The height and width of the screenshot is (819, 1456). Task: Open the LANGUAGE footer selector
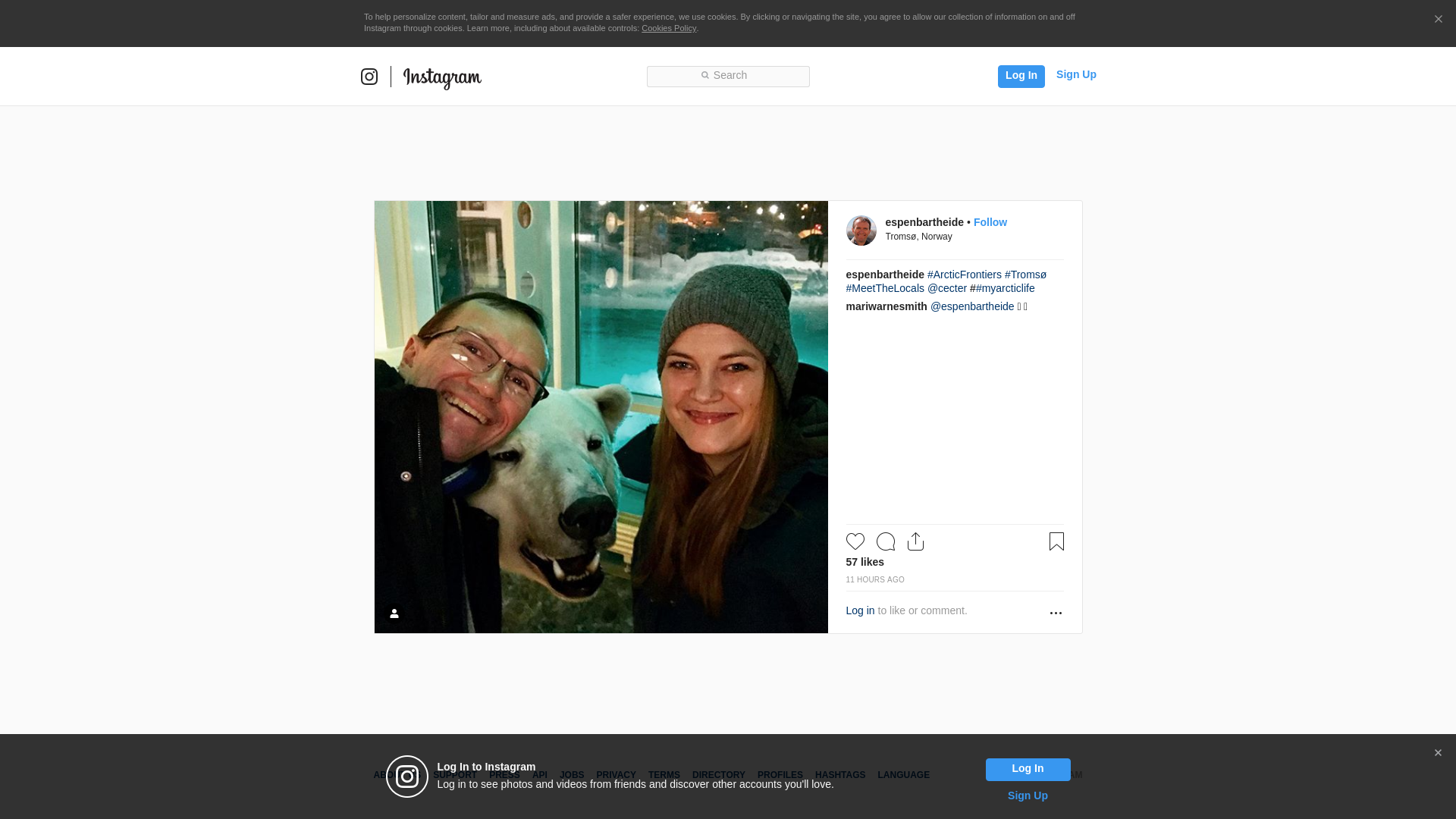click(903, 775)
